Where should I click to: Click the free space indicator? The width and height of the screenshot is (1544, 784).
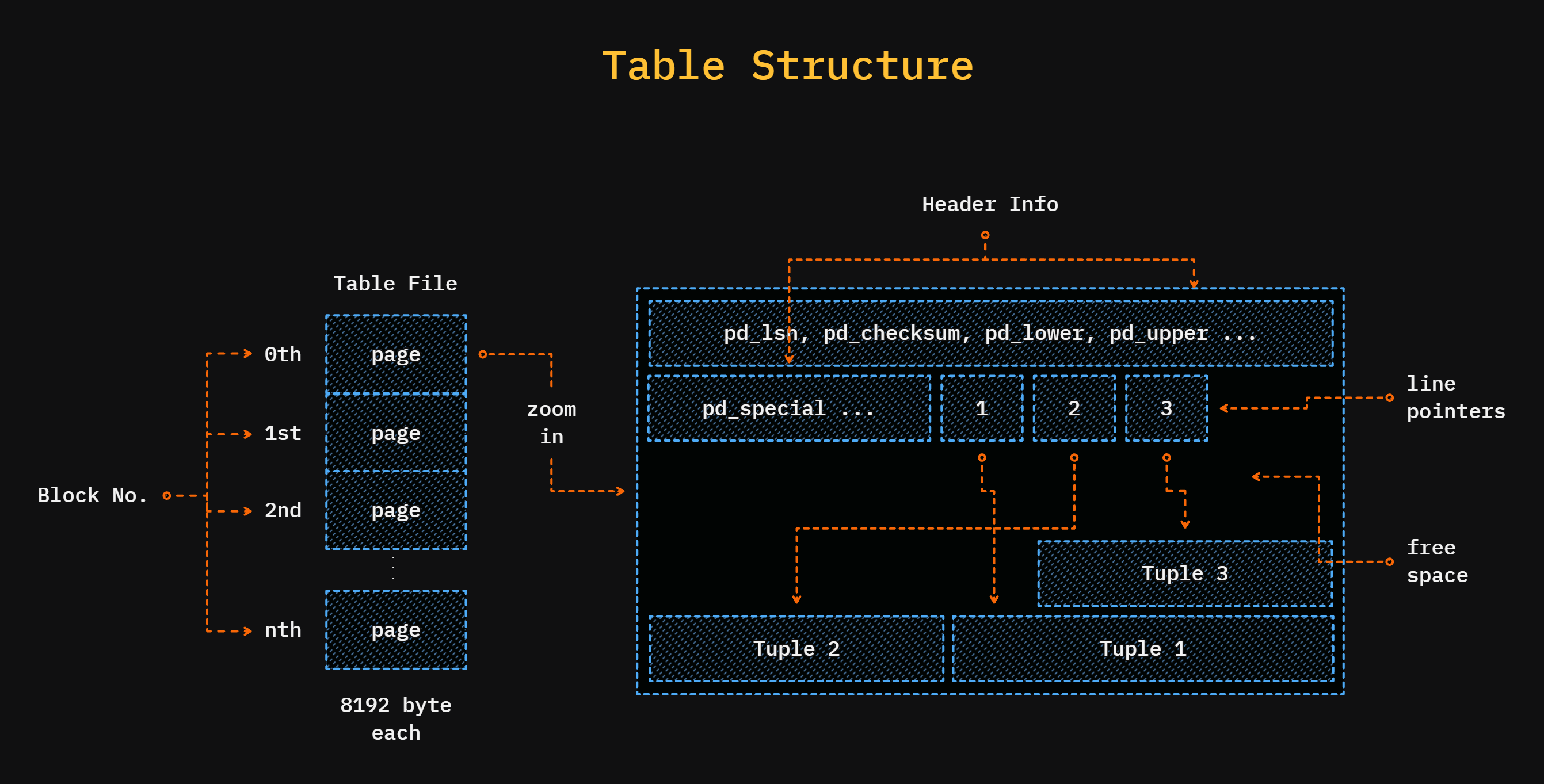tap(1438, 561)
